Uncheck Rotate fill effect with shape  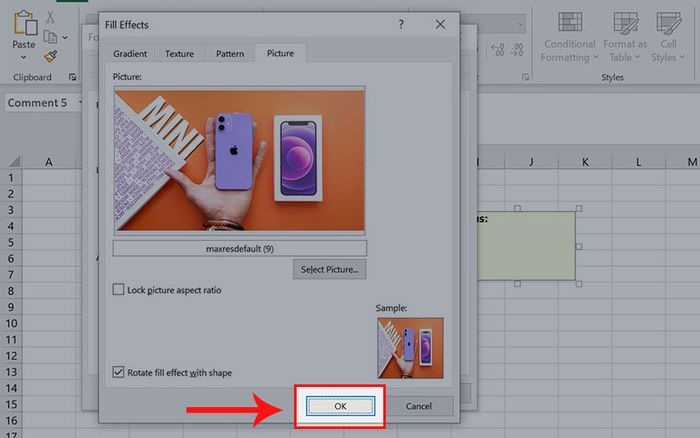tap(118, 372)
